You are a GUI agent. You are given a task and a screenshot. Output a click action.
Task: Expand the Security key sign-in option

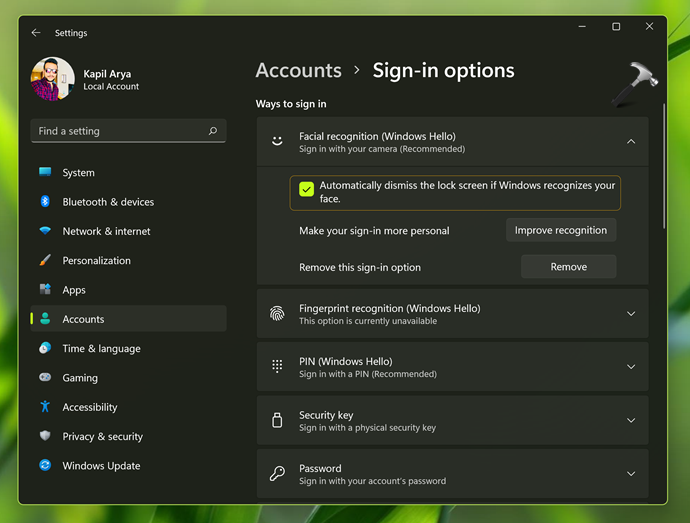coord(630,421)
